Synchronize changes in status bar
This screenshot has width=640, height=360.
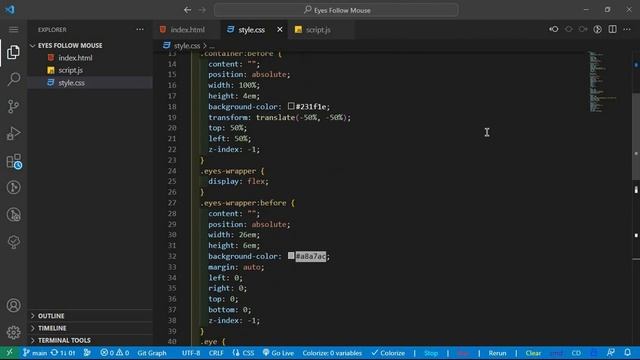coord(63,353)
